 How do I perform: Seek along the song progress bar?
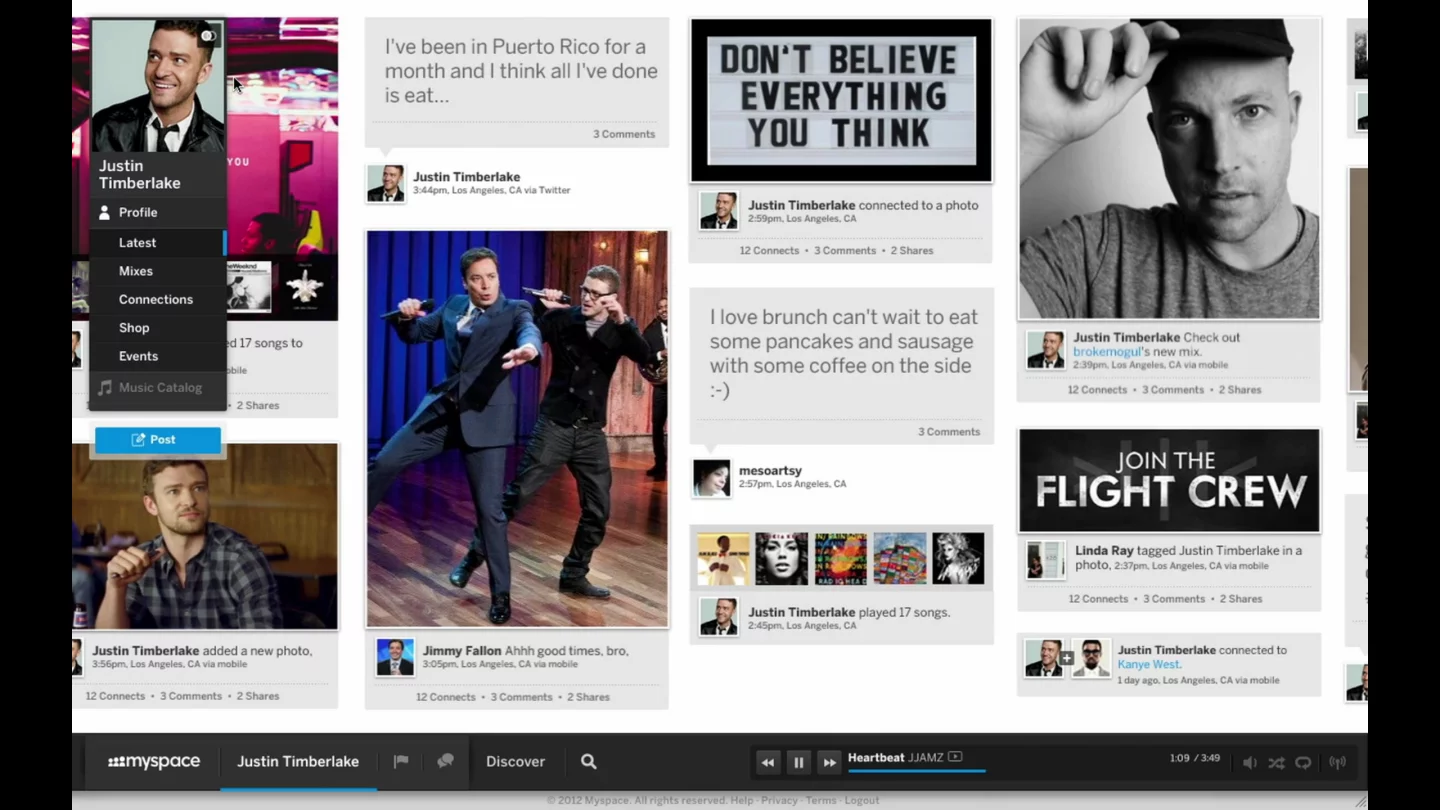pos(915,770)
